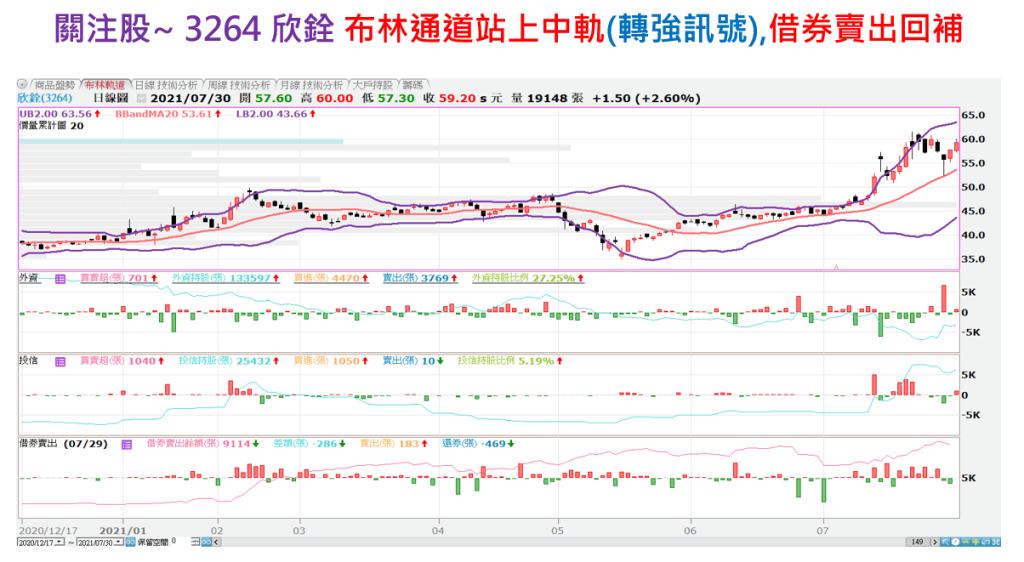This screenshot has height=562, width=1024.
Task: Click the fit-to-window icon at far bottom right
Action: point(994,541)
